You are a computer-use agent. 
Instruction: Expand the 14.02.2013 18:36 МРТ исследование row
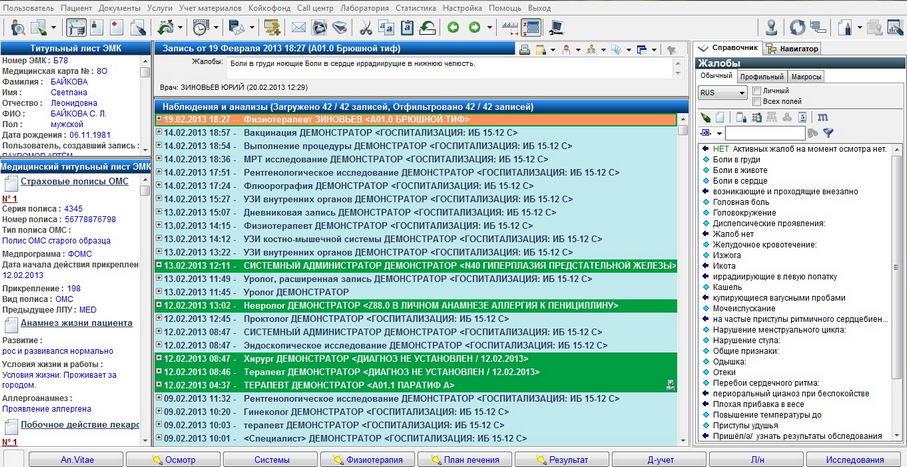point(159,159)
